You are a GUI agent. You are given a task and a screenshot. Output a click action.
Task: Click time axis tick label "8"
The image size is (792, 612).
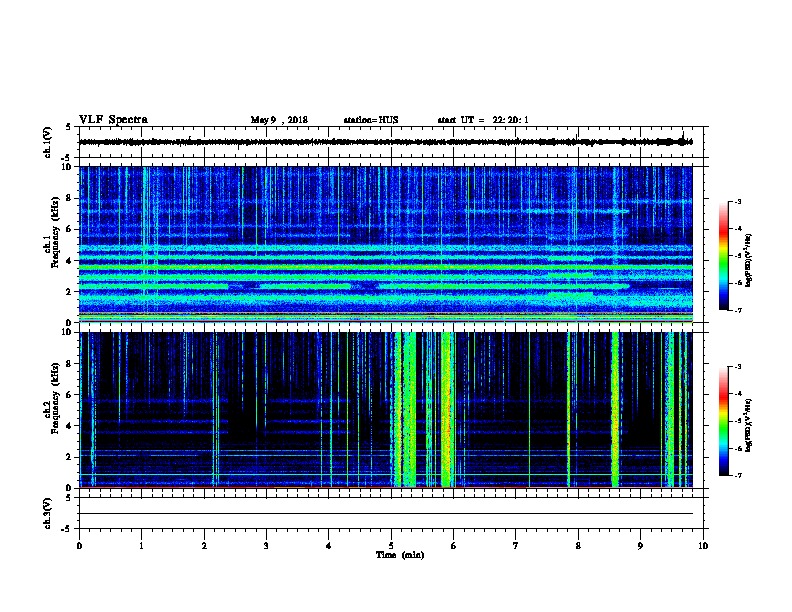tap(578, 545)
